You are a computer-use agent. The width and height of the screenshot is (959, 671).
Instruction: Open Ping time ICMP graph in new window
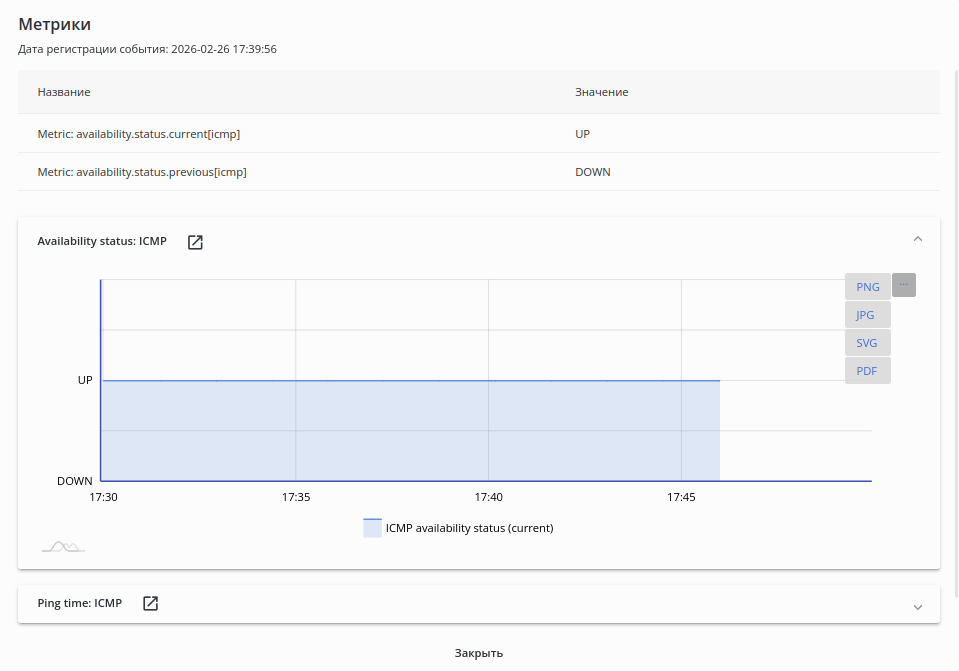[150, 603]
